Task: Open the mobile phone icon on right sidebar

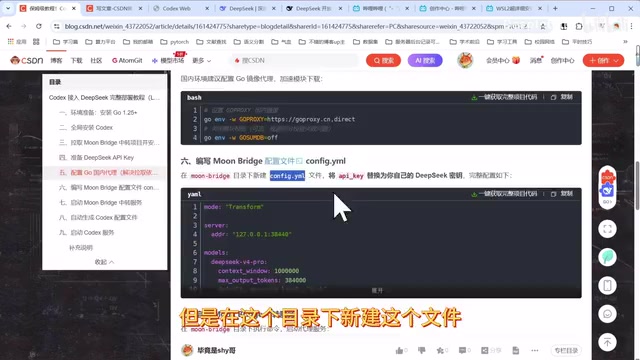Action: click(x=607, y=285)
